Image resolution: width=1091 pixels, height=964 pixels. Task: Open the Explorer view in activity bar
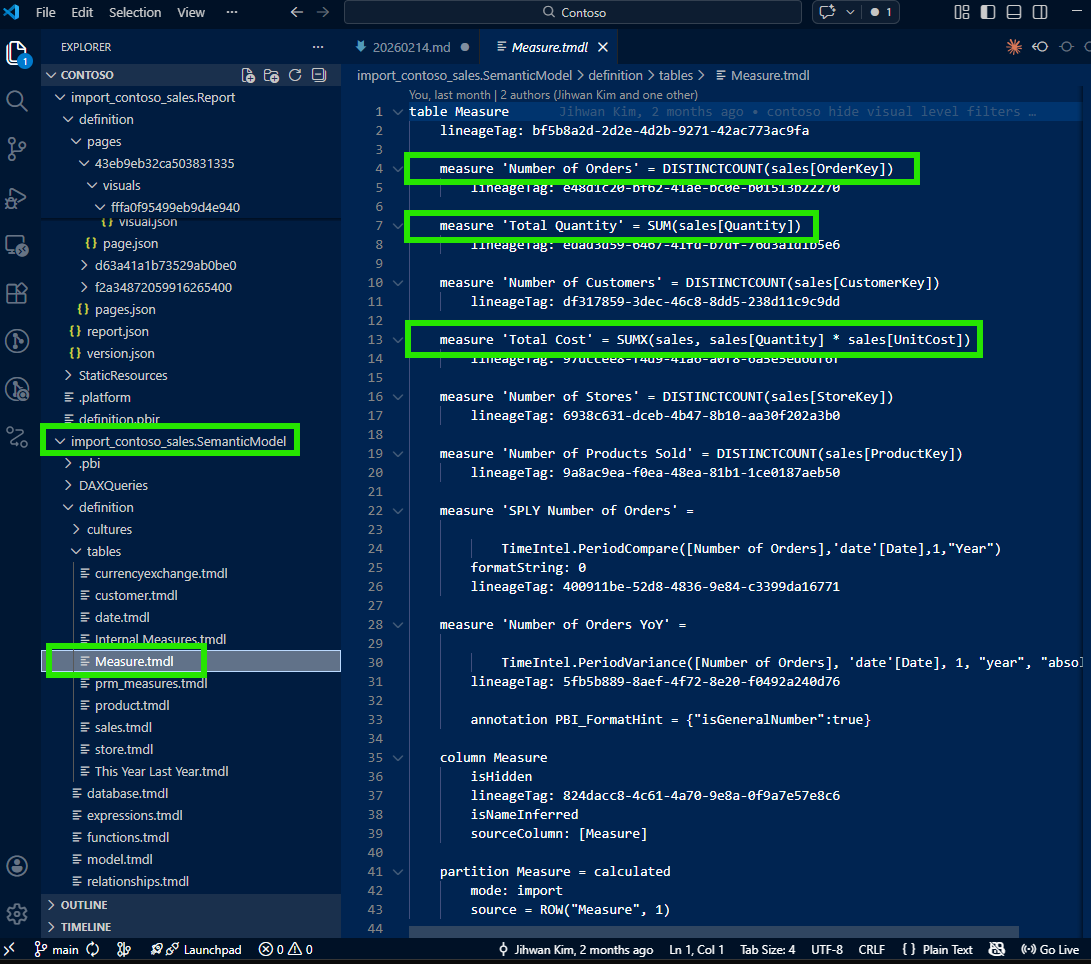pyautogui.click(x=17, y=53)
